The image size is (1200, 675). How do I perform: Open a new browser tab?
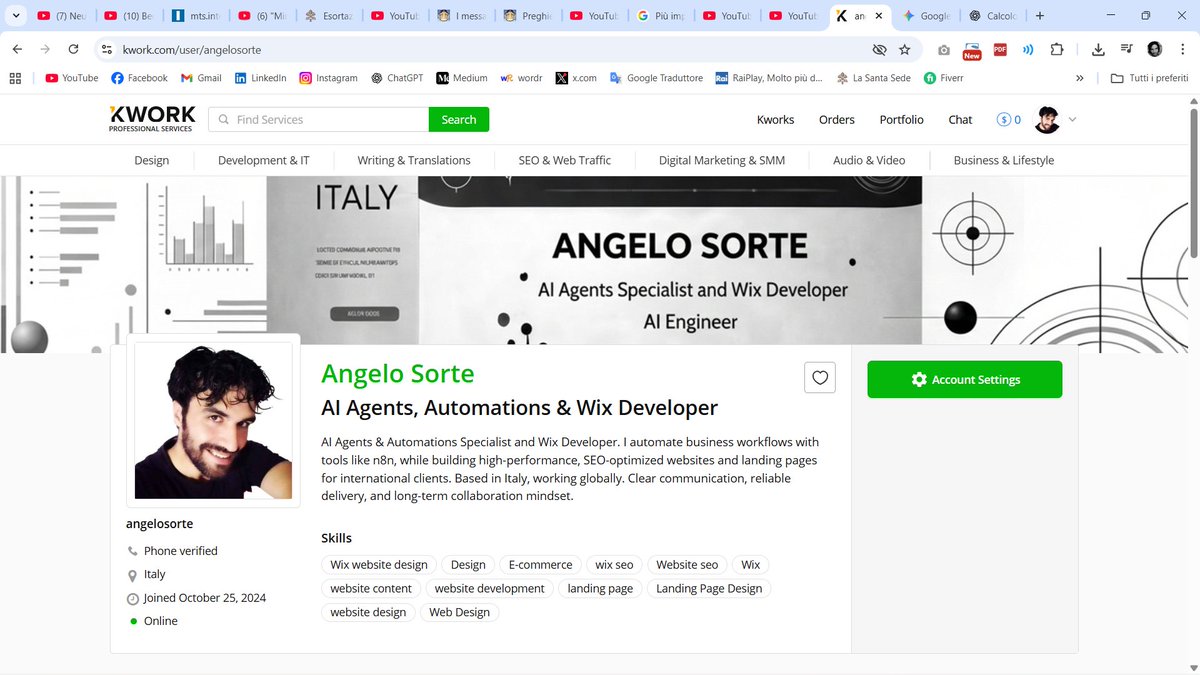click(1040, 16)
